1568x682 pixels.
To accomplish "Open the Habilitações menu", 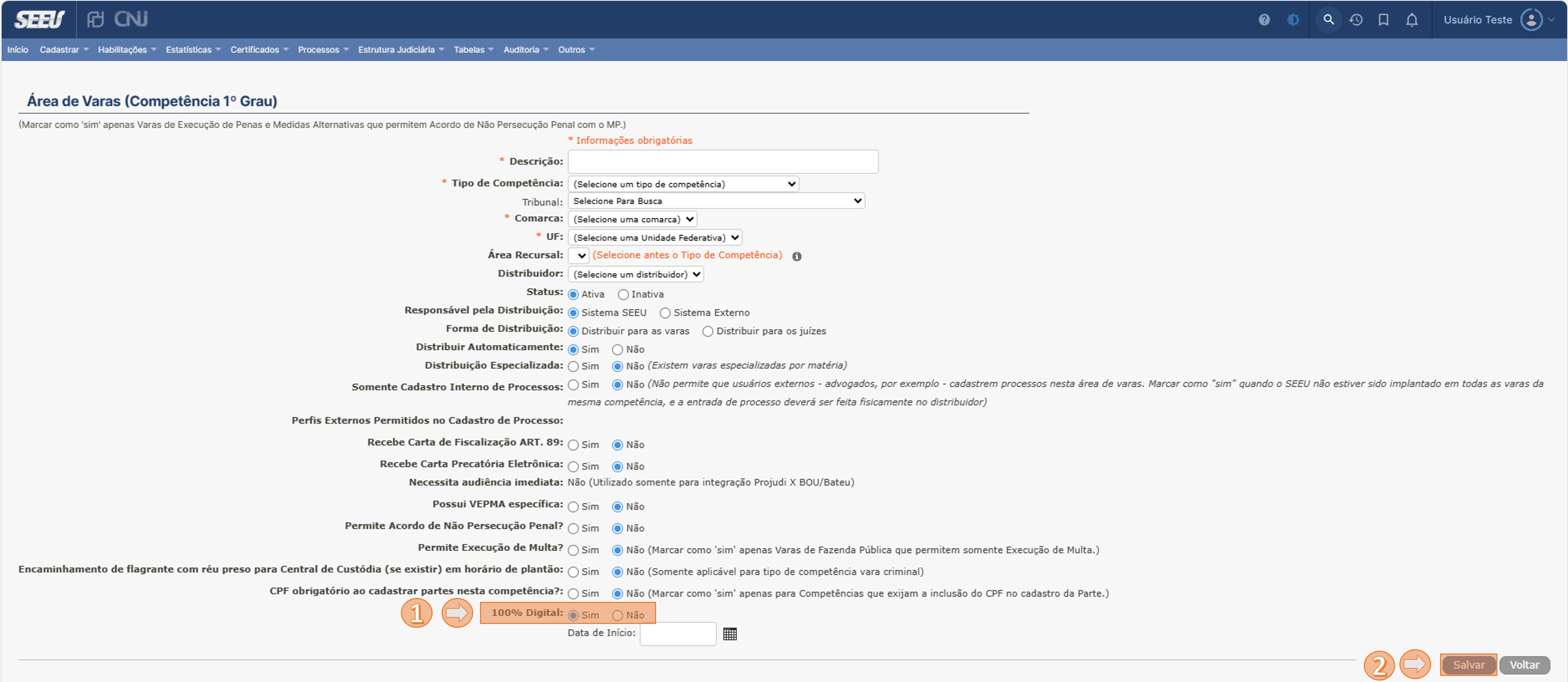I will (x=127, y=49).
